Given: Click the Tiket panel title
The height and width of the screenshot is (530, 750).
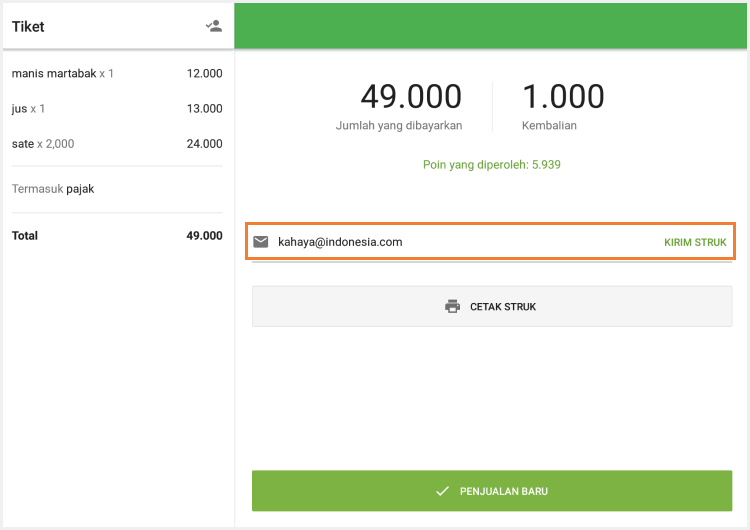Looking at the screenshot, I should [x=28, y=27].
